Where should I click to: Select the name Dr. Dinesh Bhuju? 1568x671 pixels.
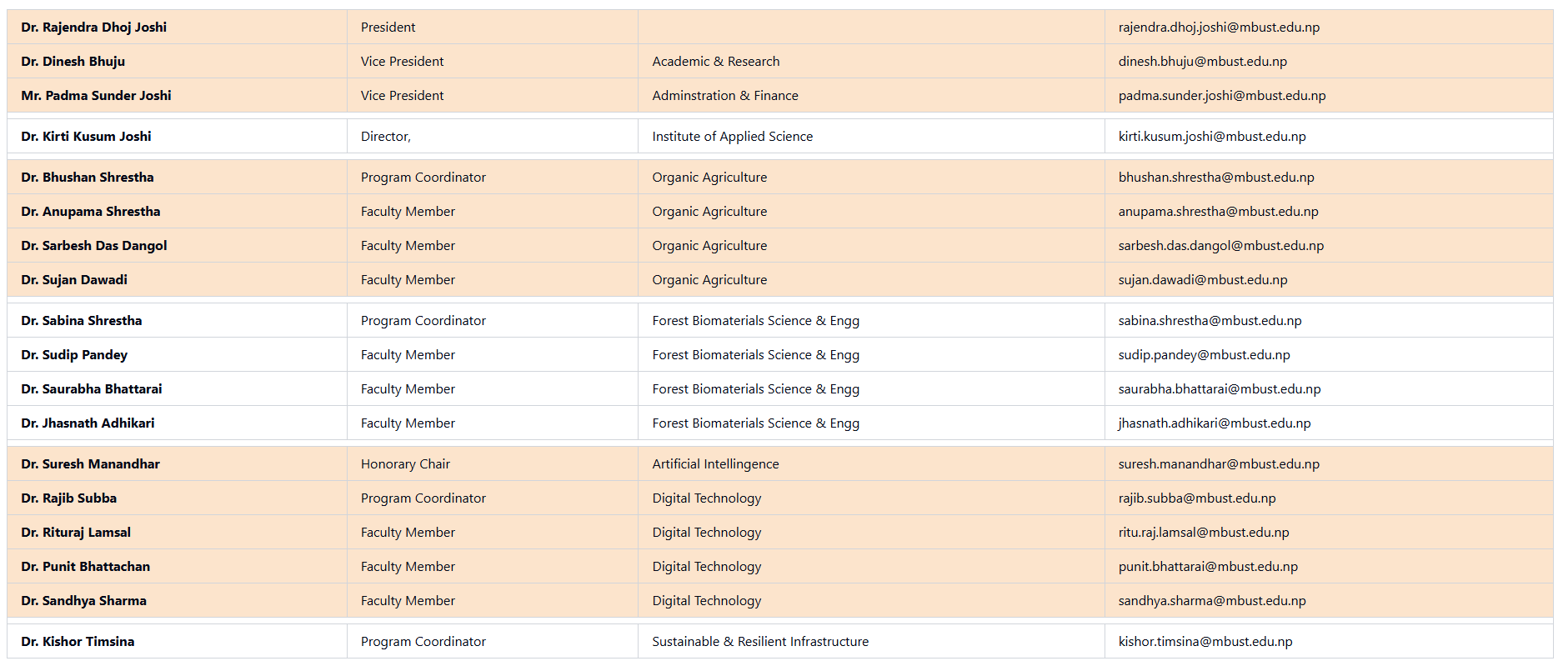point(73,62)
